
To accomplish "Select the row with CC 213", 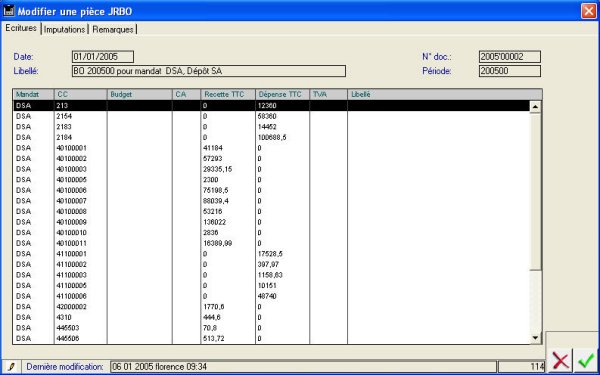I will click(x=271, y=106).
